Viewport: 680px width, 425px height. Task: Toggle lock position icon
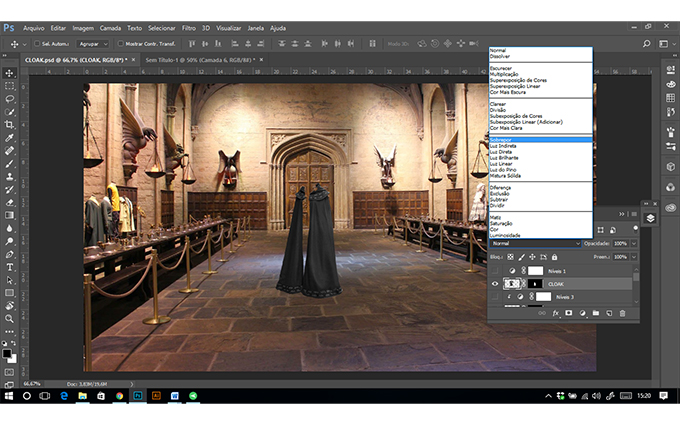533,257
